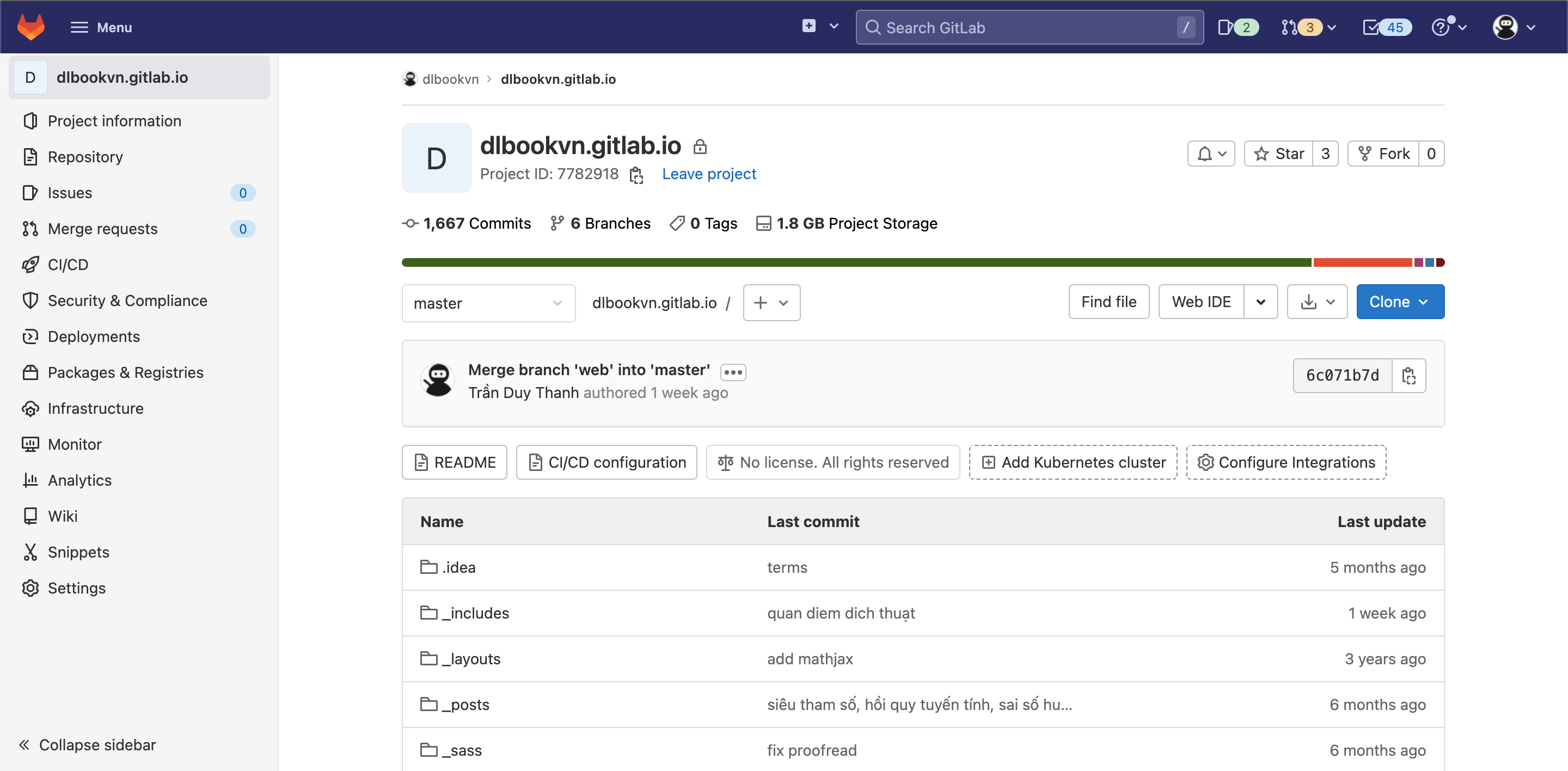The width and height of the screenshot is (1568, 771).
Task: Focus the Search GitLab field
Action: (x=1028, y=27)
